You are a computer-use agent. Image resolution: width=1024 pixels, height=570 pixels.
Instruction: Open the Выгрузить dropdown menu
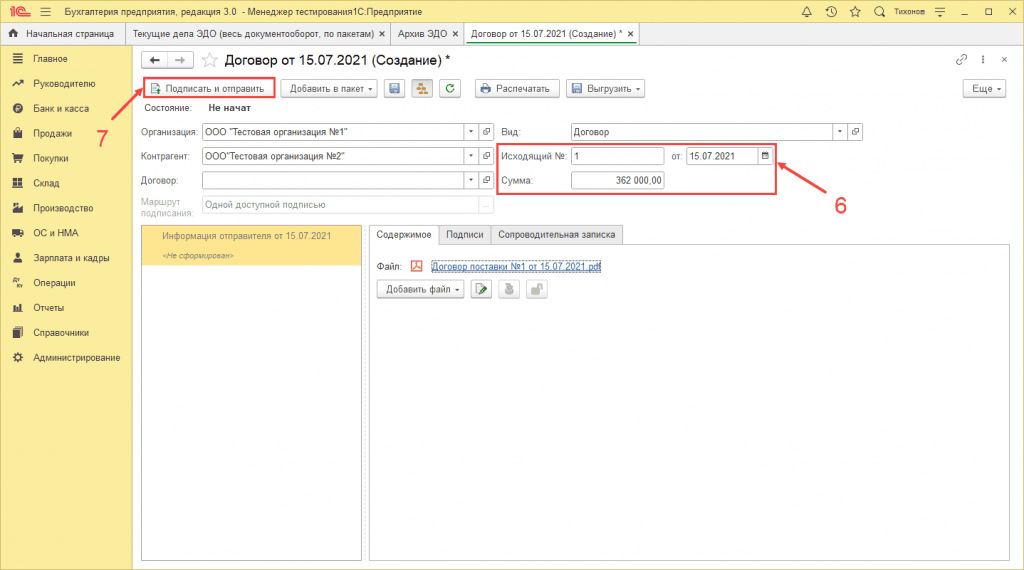click(x=605, y=89)
